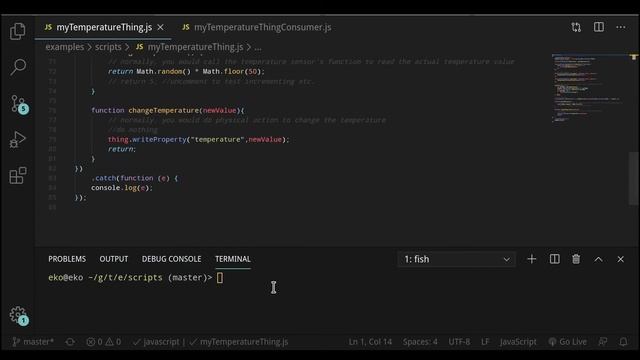This screenshot has width=640, height=360.
Task: Split the terminal pane
Action: click(554, 259)
